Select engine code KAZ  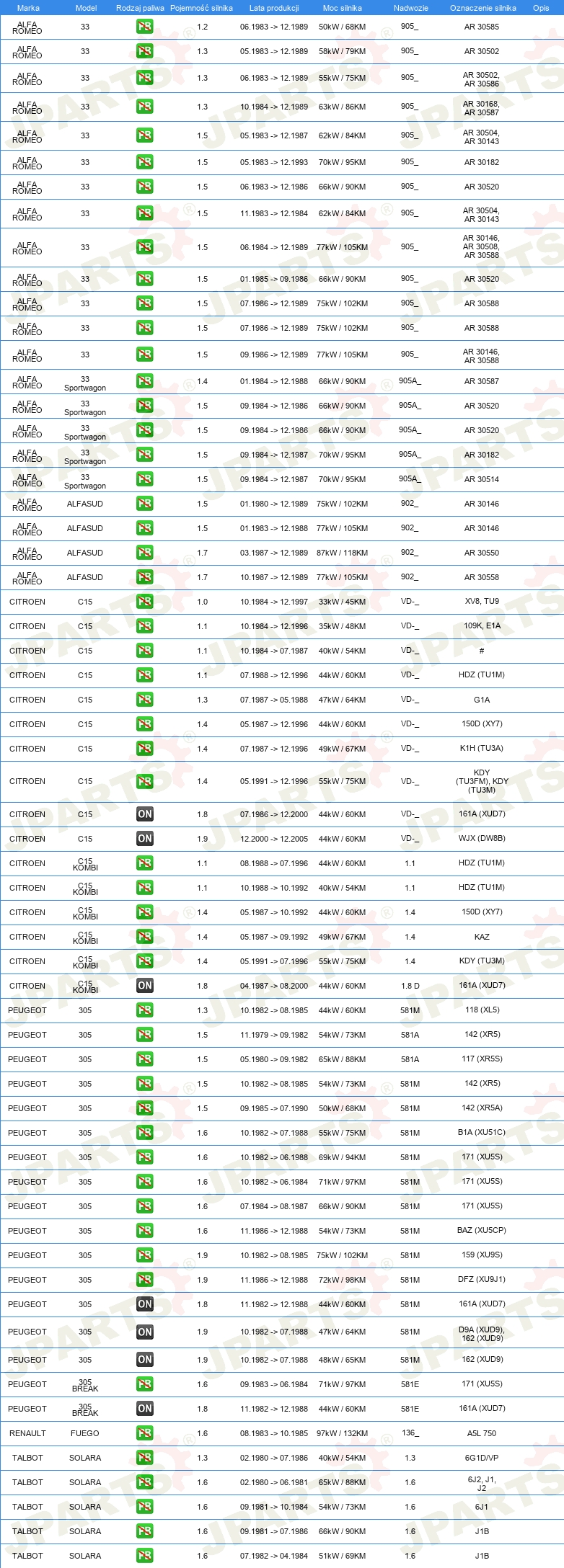coord(482,937)
